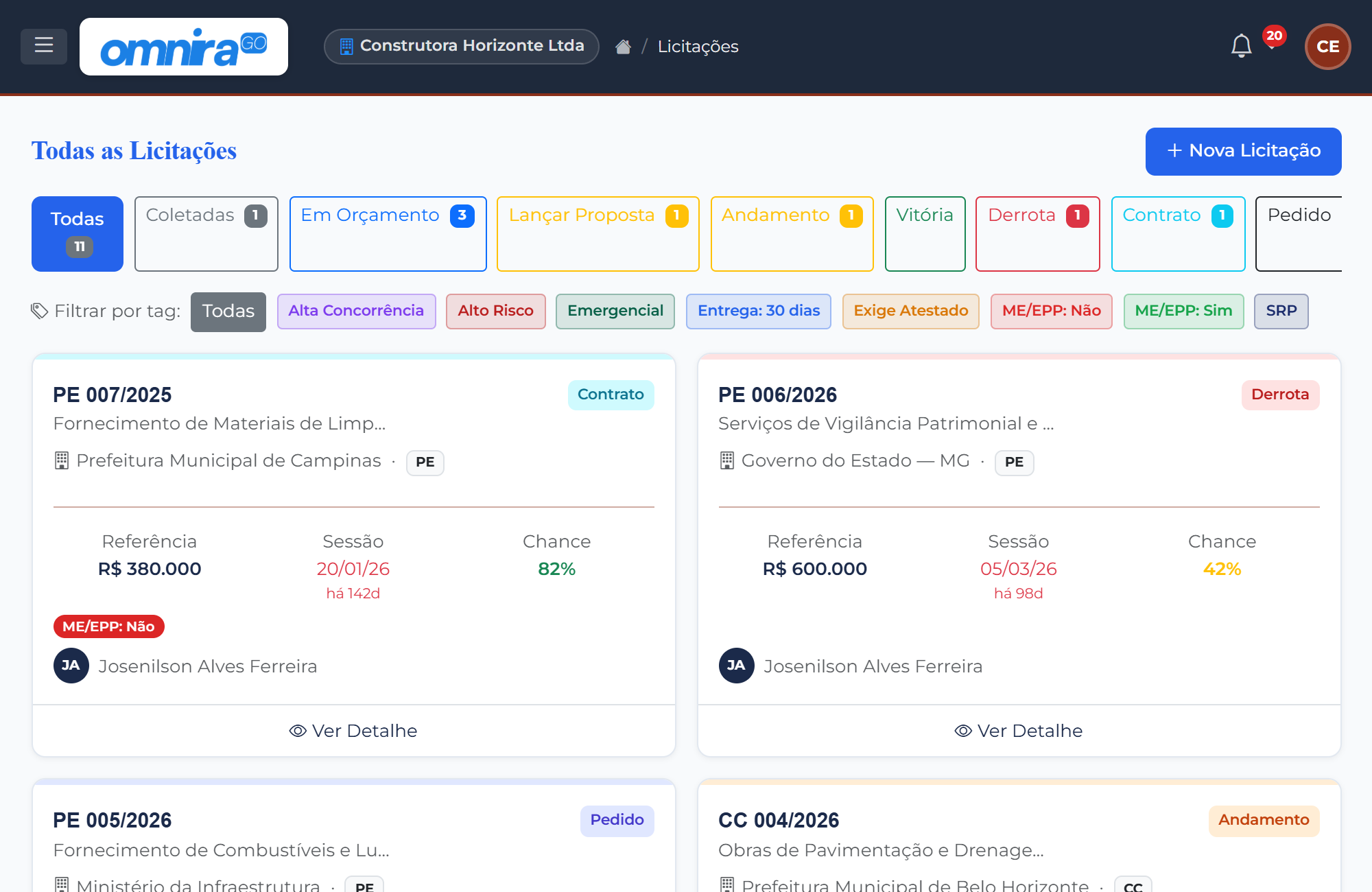Create a new bid with Nova Licitação

tap(1243, 151)
